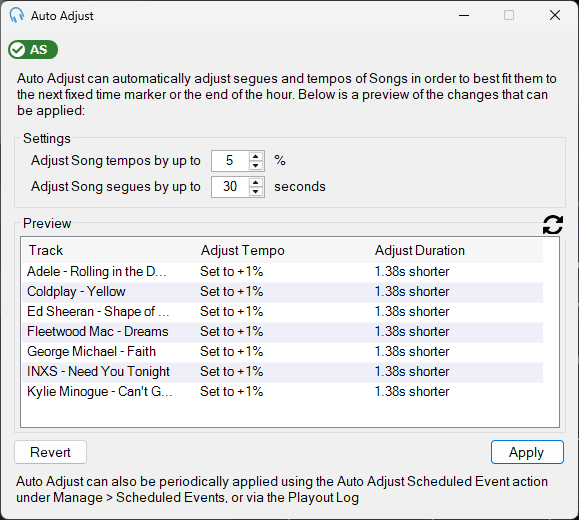
Task: Click the Adjust Tempo column header
Action: [x=243, y=250]
